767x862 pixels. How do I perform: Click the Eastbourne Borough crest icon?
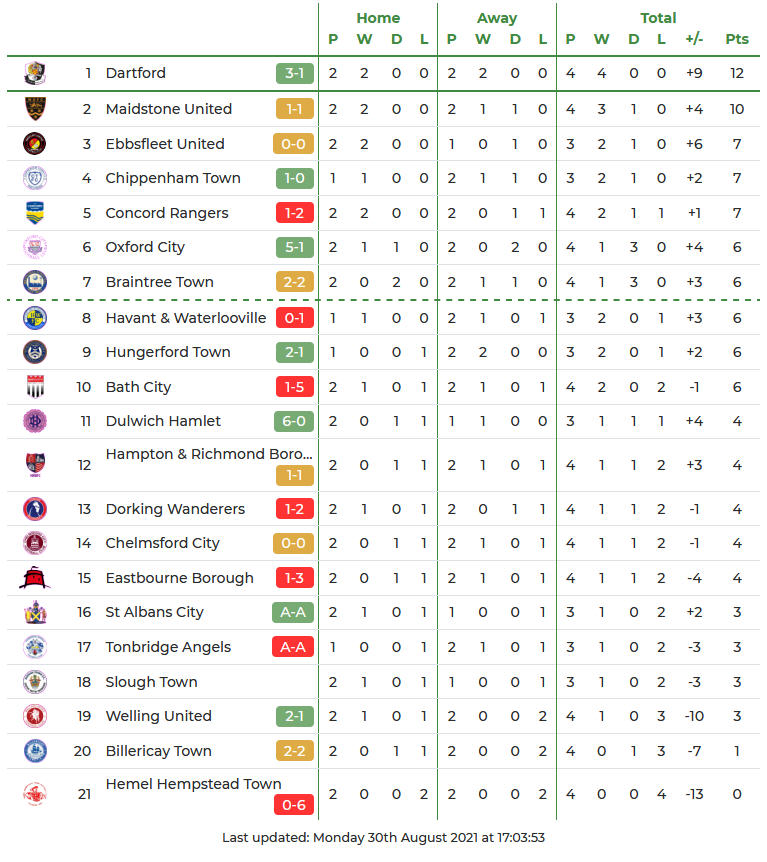click(34, 578)
